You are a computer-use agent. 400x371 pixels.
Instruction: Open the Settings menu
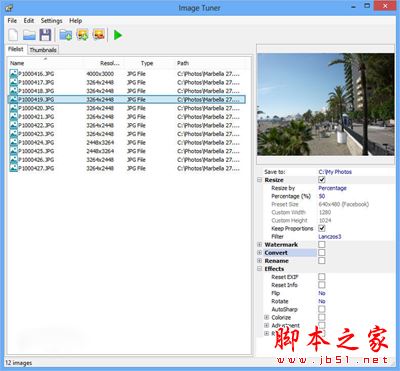51,21
